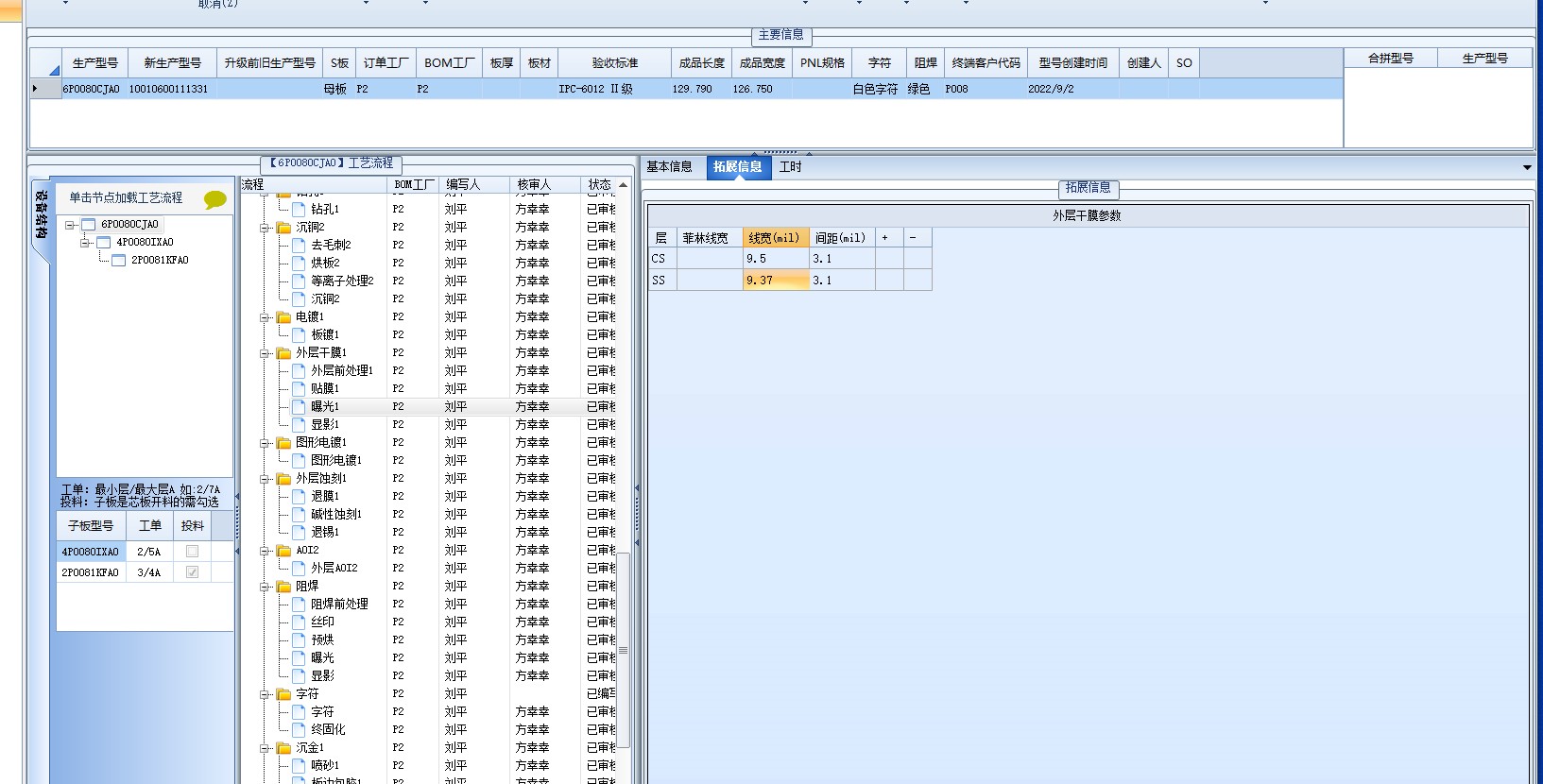The image size is (1543, 784).
Task: Click the 验收标准 column header
Action: point(615,63)
